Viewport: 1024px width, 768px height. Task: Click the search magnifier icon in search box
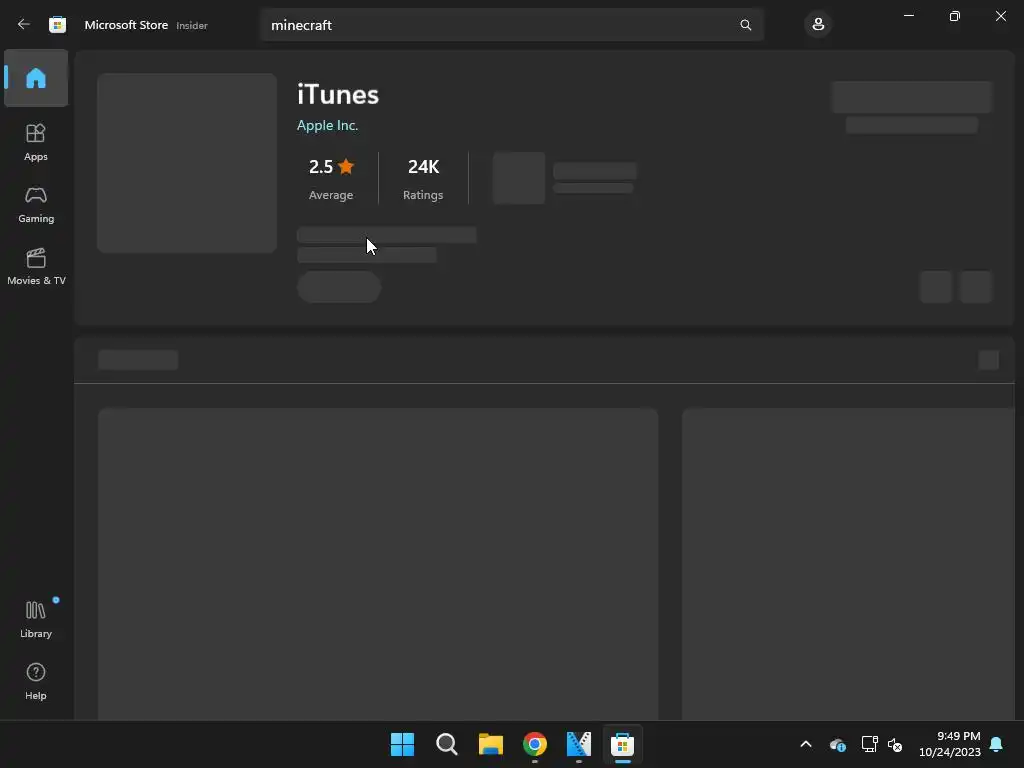click(745, 25)
